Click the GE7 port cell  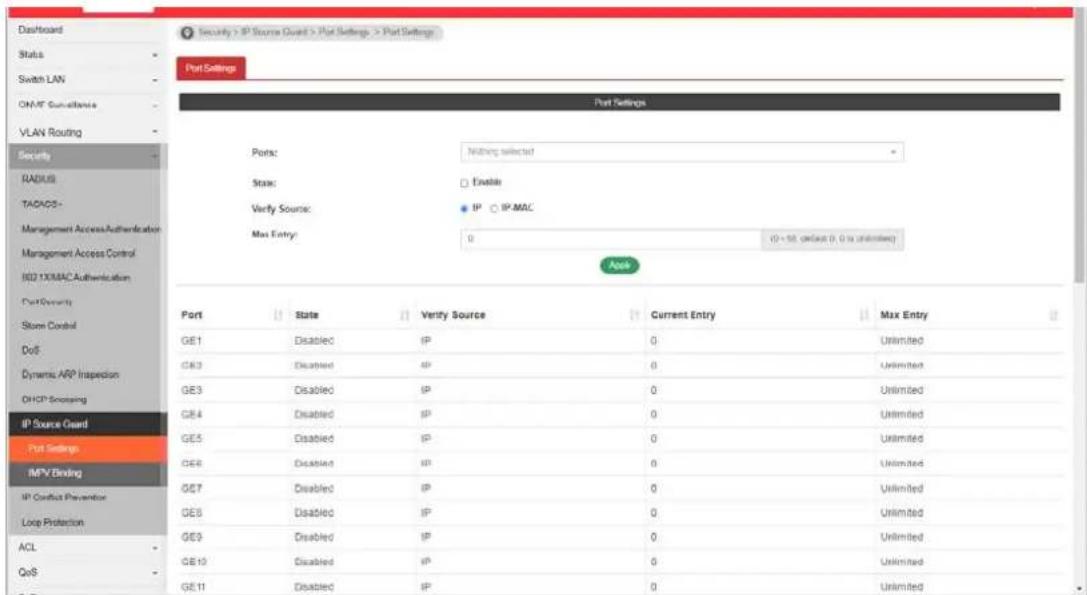click(x=191, y=488)
